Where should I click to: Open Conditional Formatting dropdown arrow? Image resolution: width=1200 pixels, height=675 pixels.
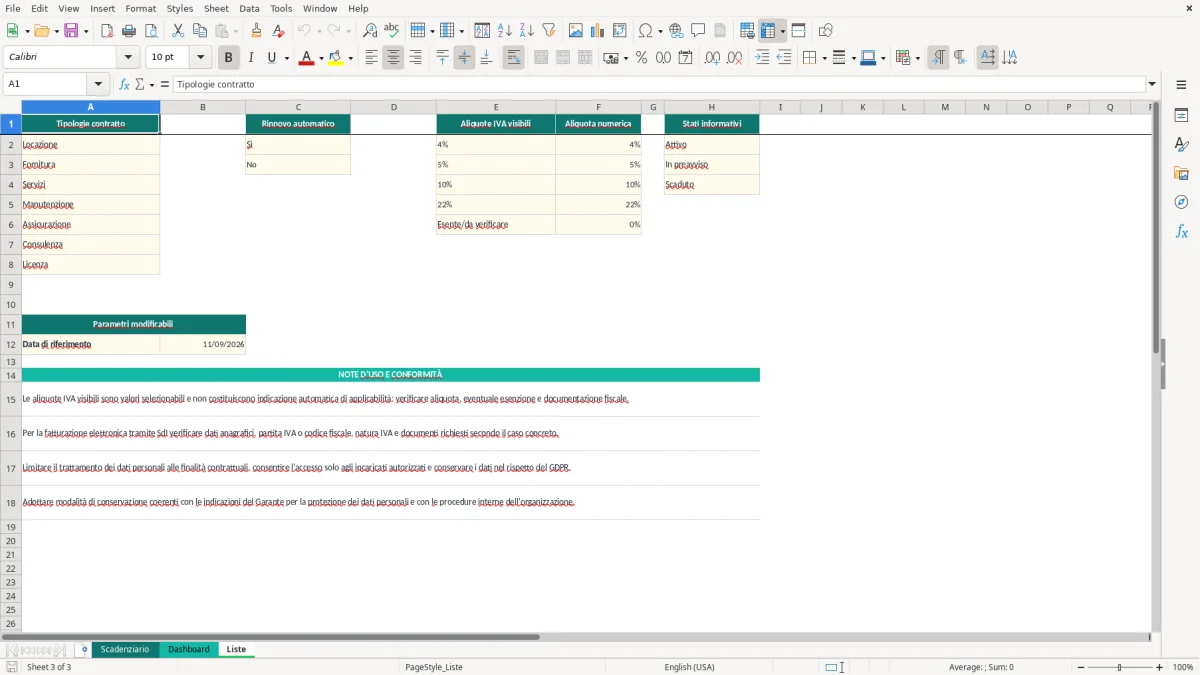pos(917,58)
